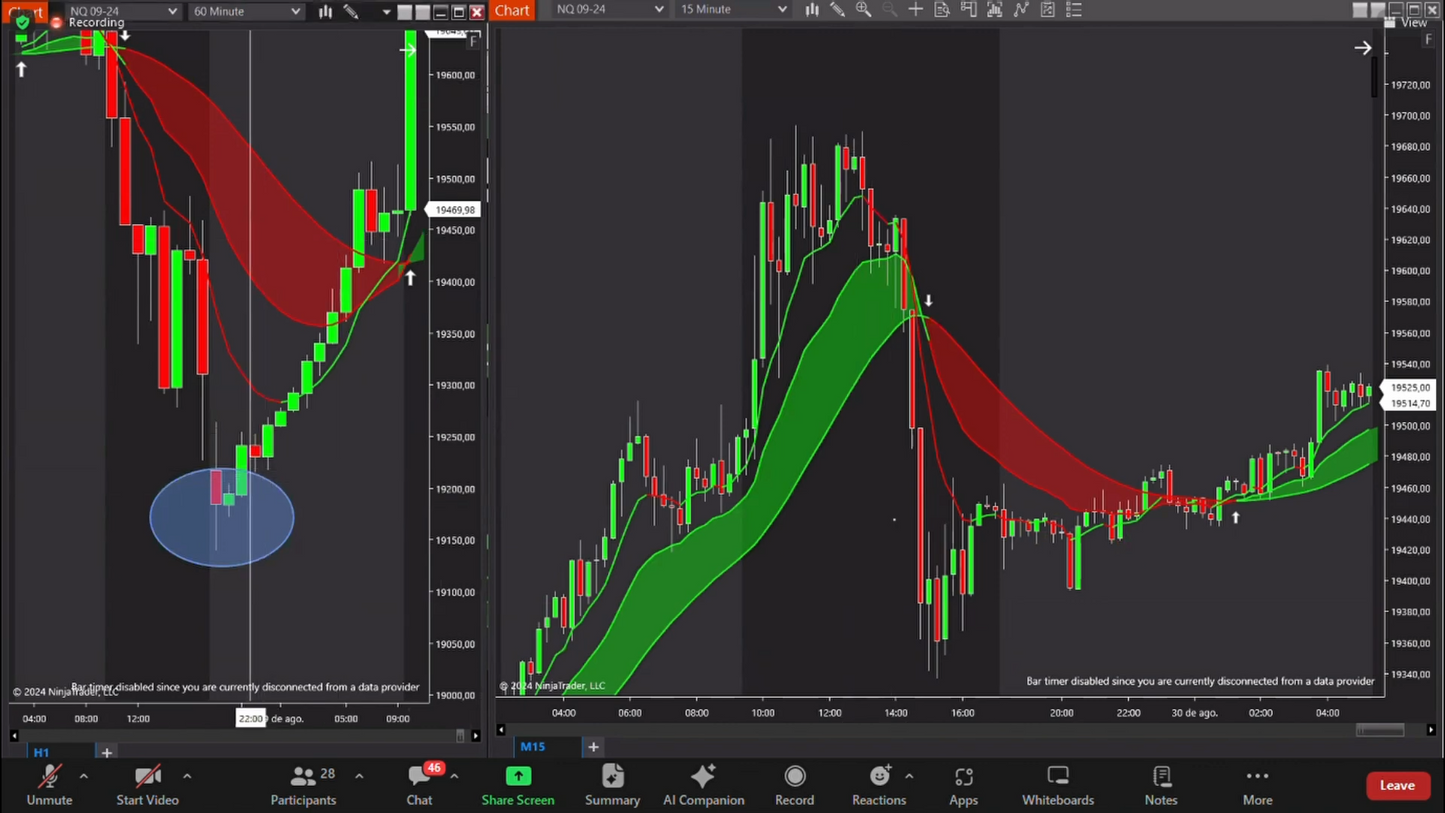Click the white right arrow on M15 chart
Screen dimensions: 1445x813
pos(1362,47)
